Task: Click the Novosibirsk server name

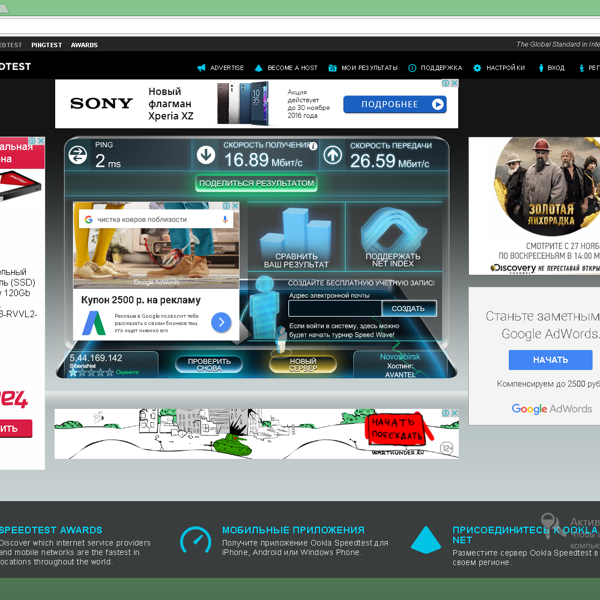Action: (400, 357)
